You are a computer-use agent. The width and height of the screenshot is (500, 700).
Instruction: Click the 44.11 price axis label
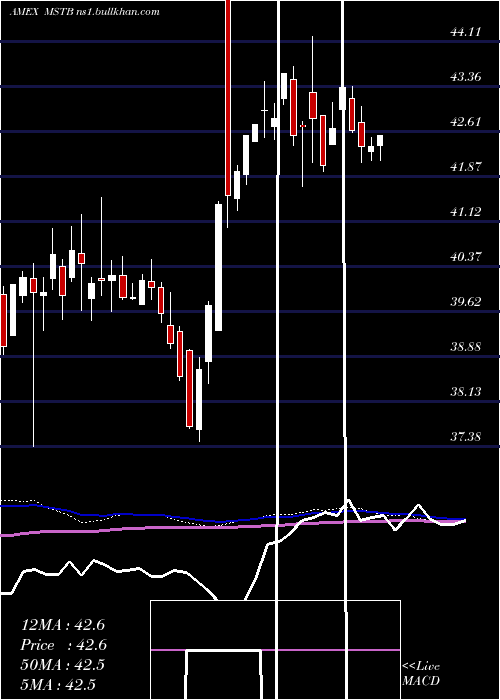(x=466, y=32)
